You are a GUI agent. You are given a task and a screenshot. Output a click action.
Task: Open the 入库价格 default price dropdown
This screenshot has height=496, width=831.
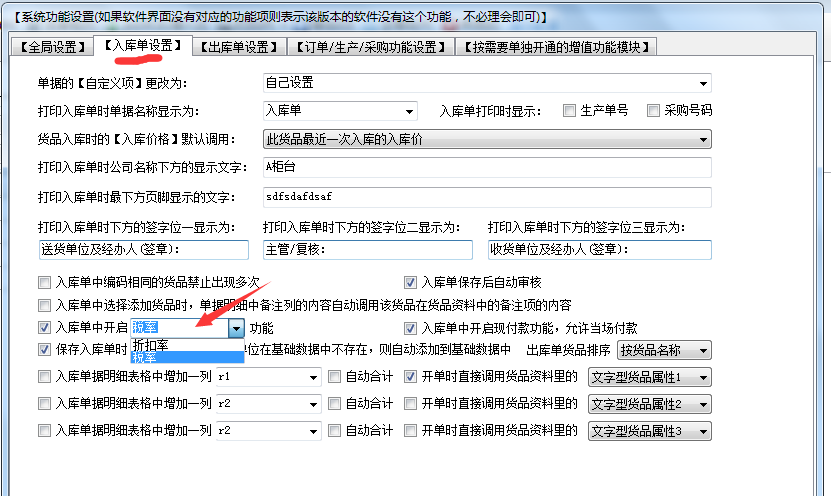[x=704, y=139]
